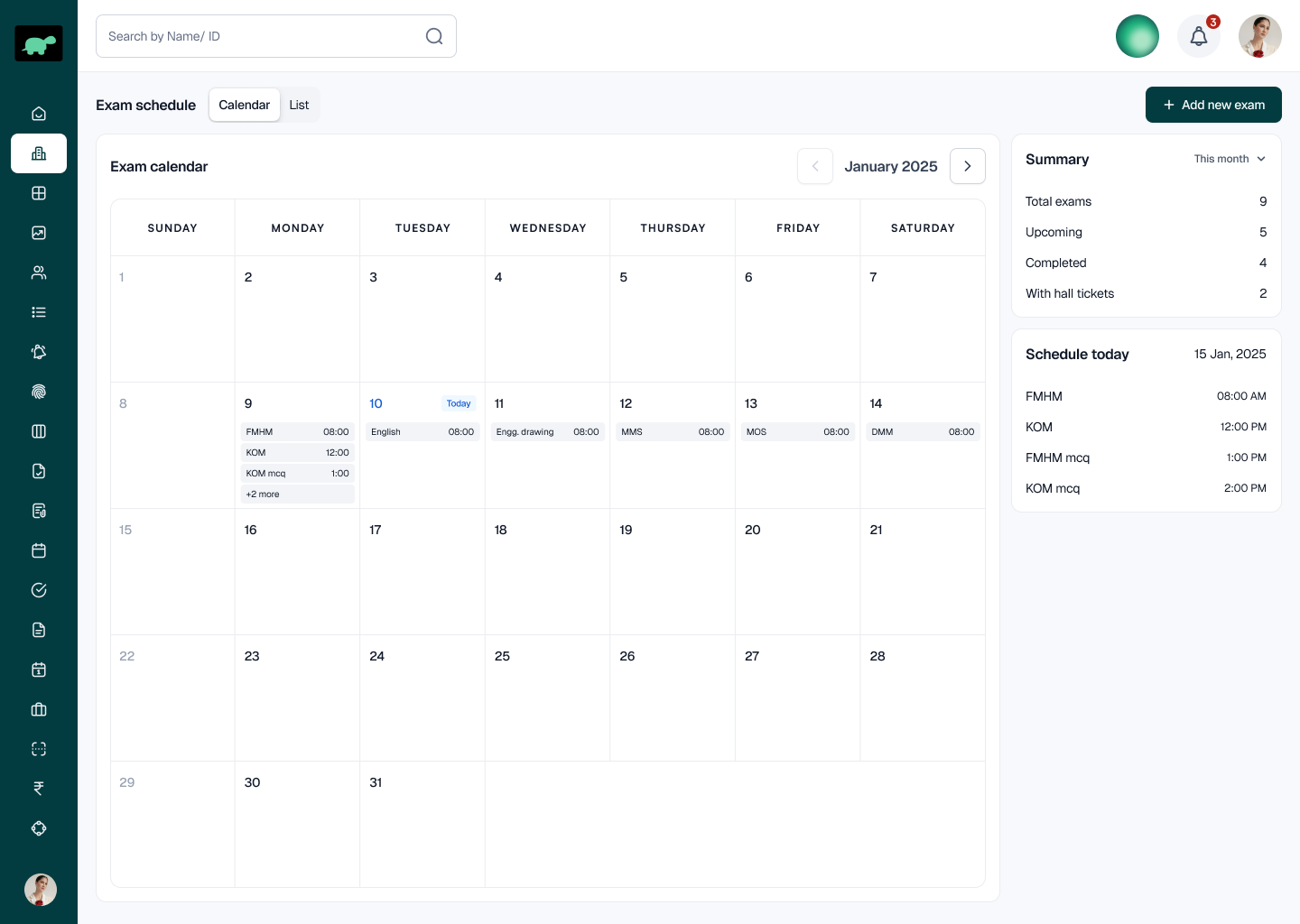The width and height of the screenshot is (1300, 924).
Task: Open the notifications bell with badge 3
Action: [x=1199, y=36]
